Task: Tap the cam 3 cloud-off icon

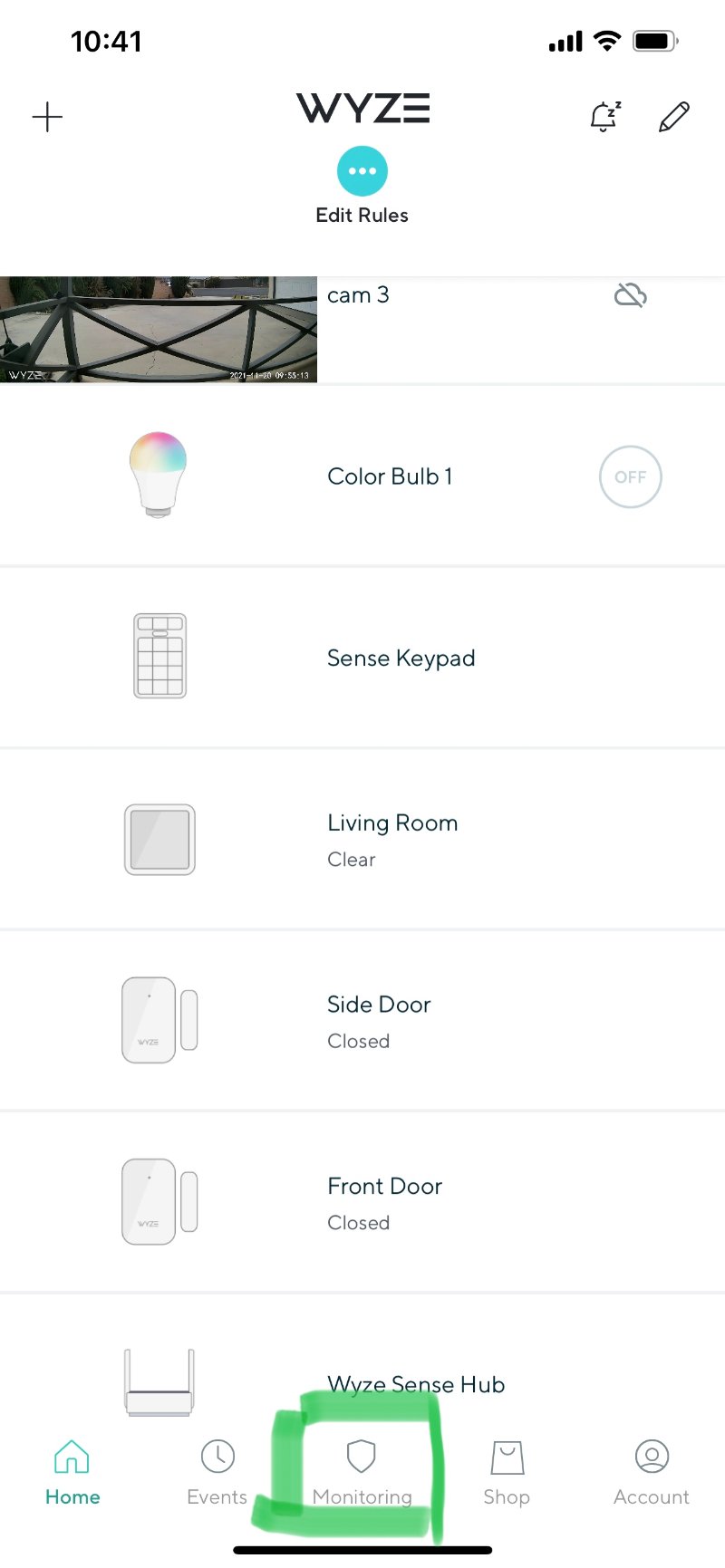Action: point(630,295)
